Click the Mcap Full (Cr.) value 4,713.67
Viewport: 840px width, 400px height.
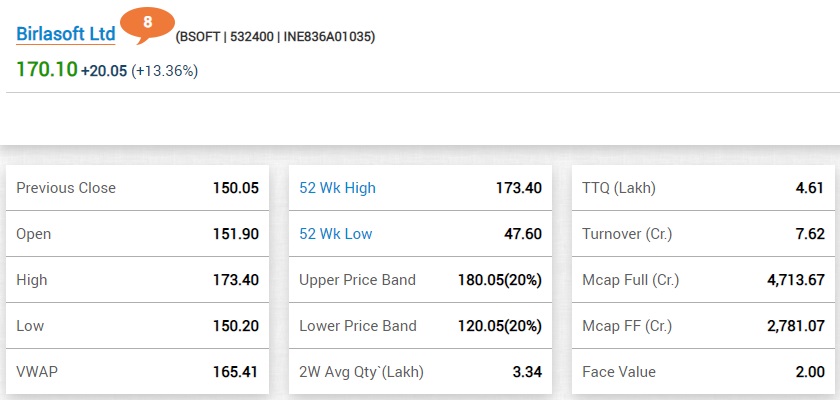pyautogui.click(x=796, y=280)
